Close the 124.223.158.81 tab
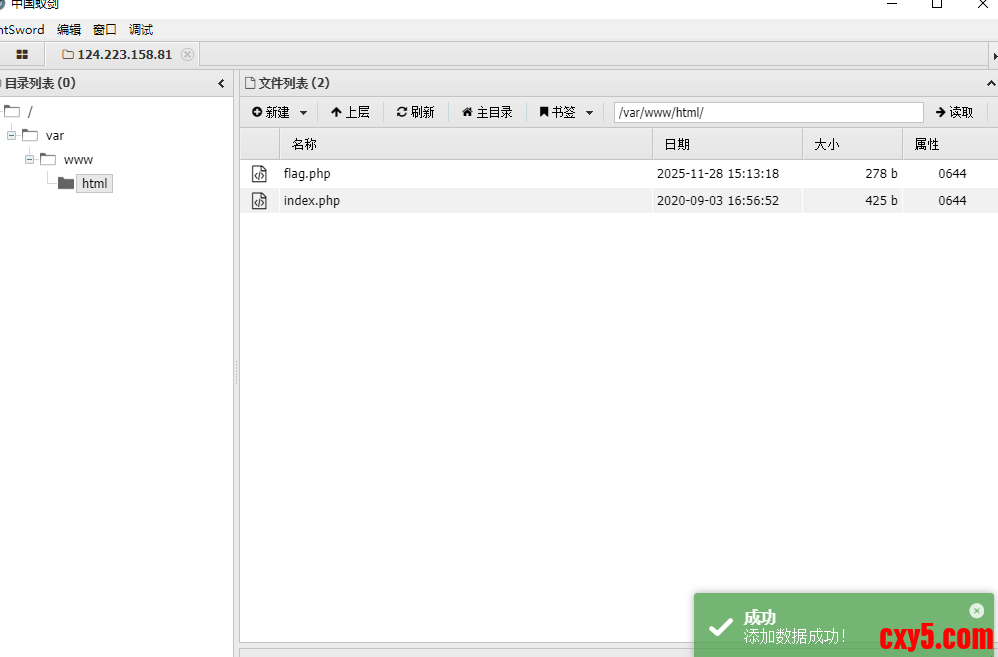The height and width of the screenshot is (657, 998). (x=187, y=54)
